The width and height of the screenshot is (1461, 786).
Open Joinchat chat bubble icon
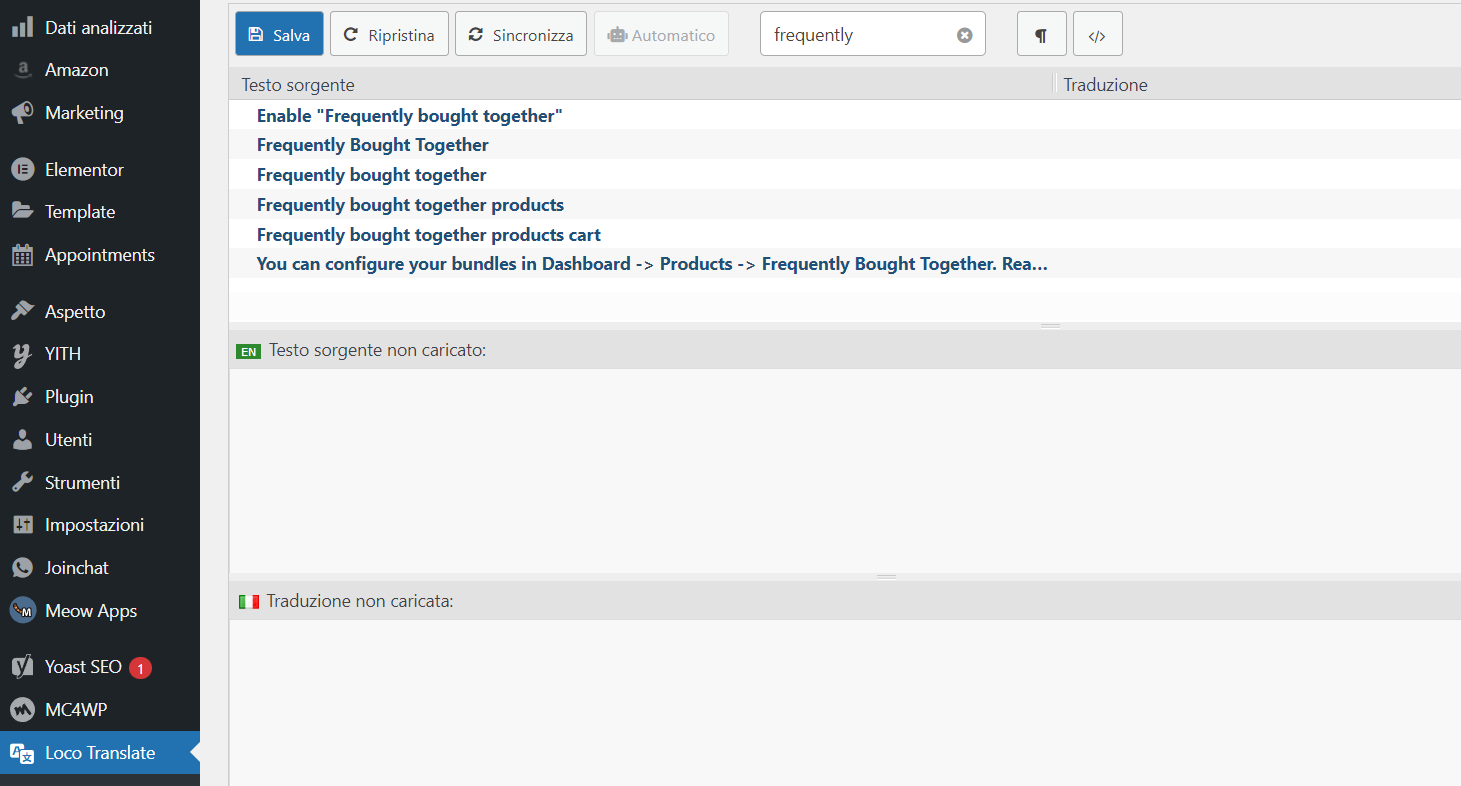tap(22, 568)
